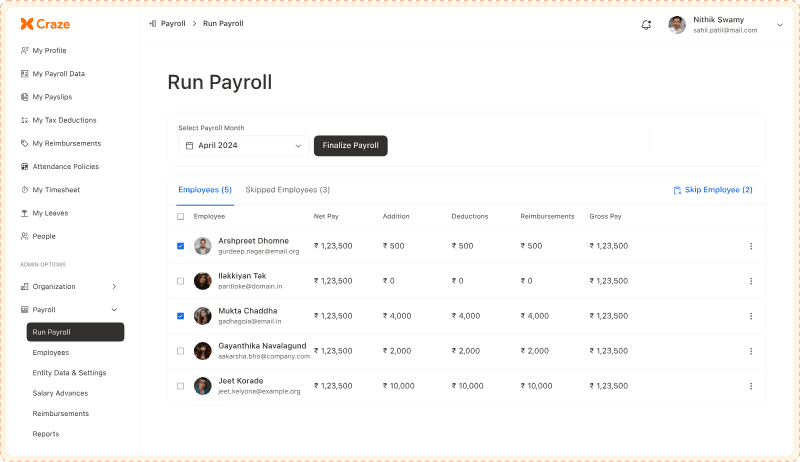Click My Payroll Data sidebar icon
This screenshot has height=462, width=800.
[24, 73]
